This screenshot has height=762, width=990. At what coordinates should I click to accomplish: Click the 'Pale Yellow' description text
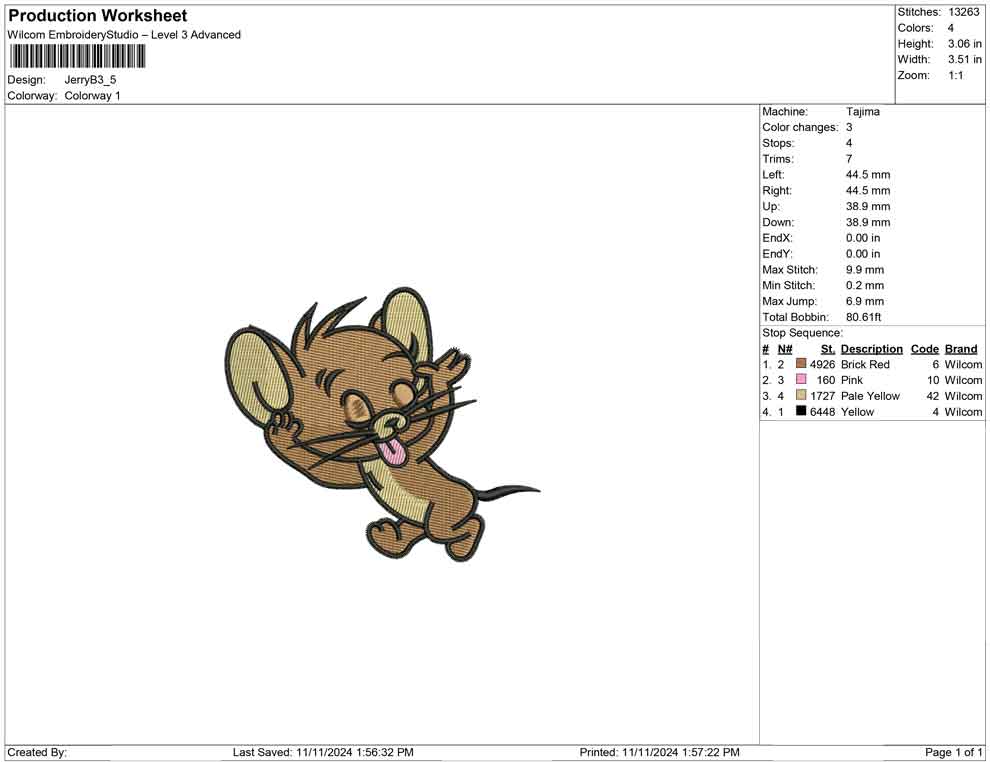click(871, 396)
